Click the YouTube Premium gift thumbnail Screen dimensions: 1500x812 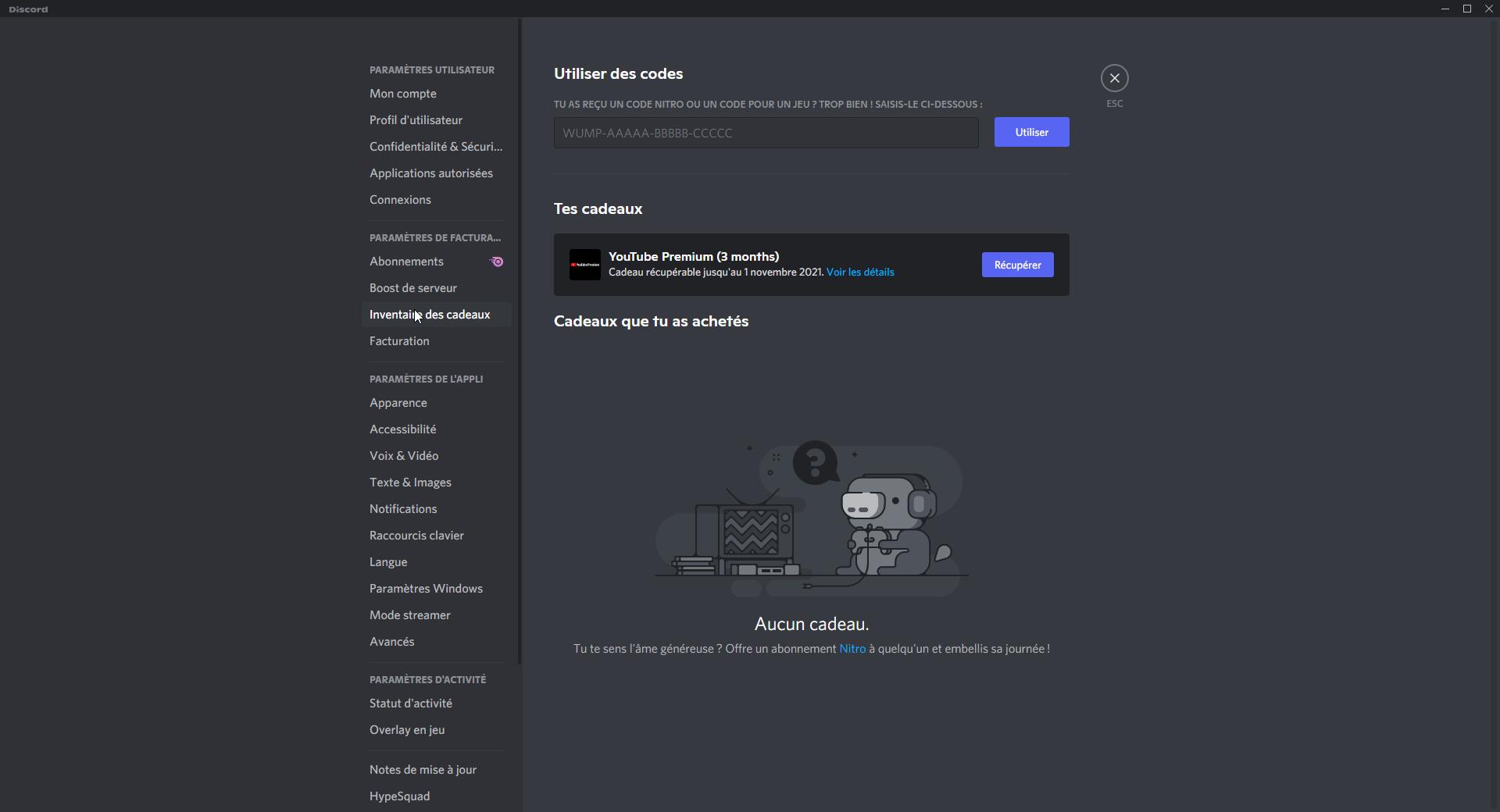click(x=584, y=265)
